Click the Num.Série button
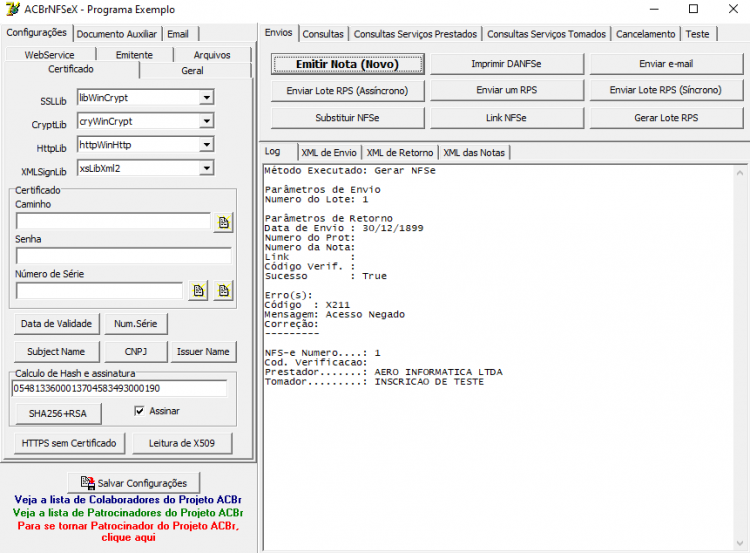Viewport: 750px width, 553px height. [136, 324]
